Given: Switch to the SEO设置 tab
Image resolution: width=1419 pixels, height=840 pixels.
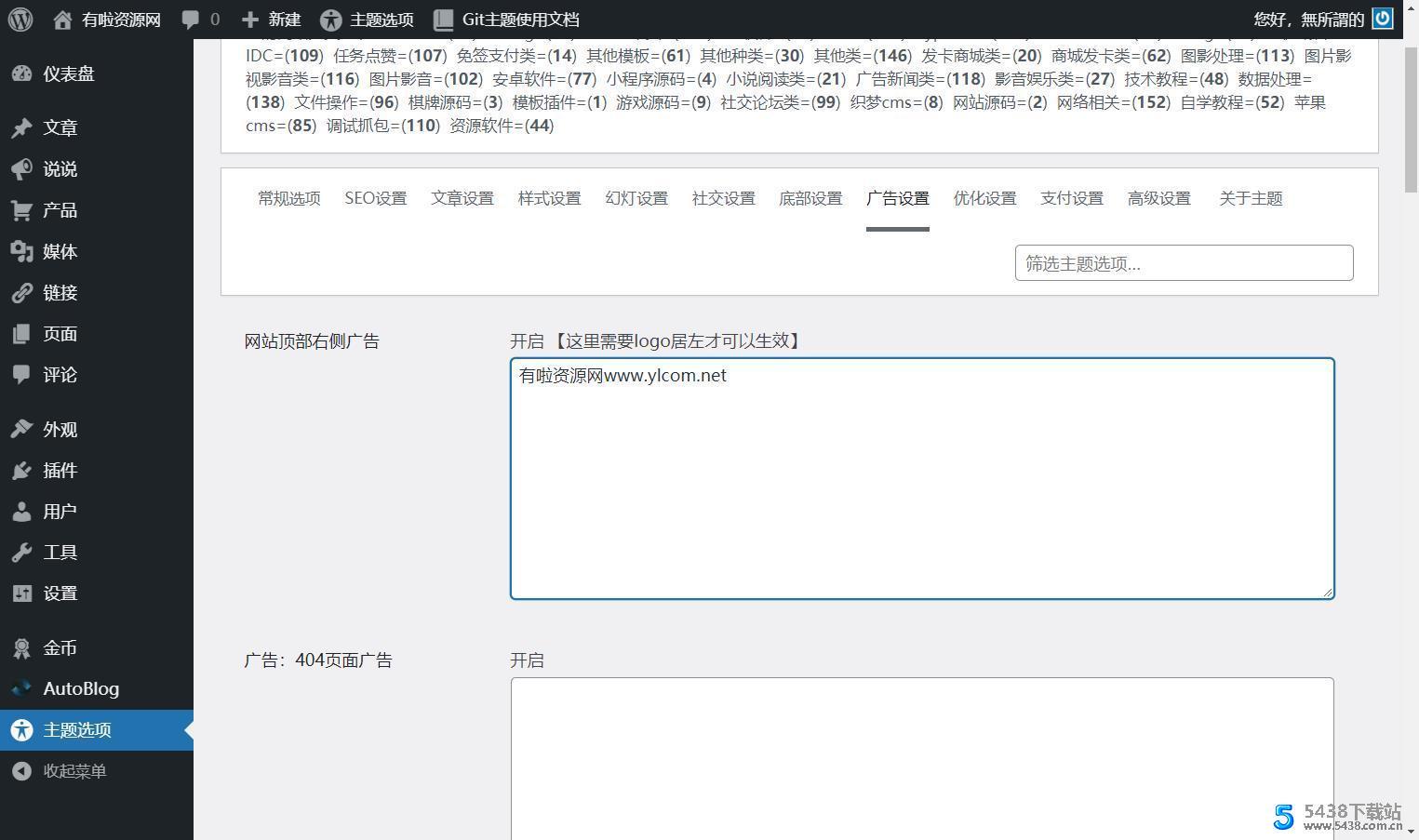Looking at the screenshot, I should pyautogui.click(x=375, y=198).
